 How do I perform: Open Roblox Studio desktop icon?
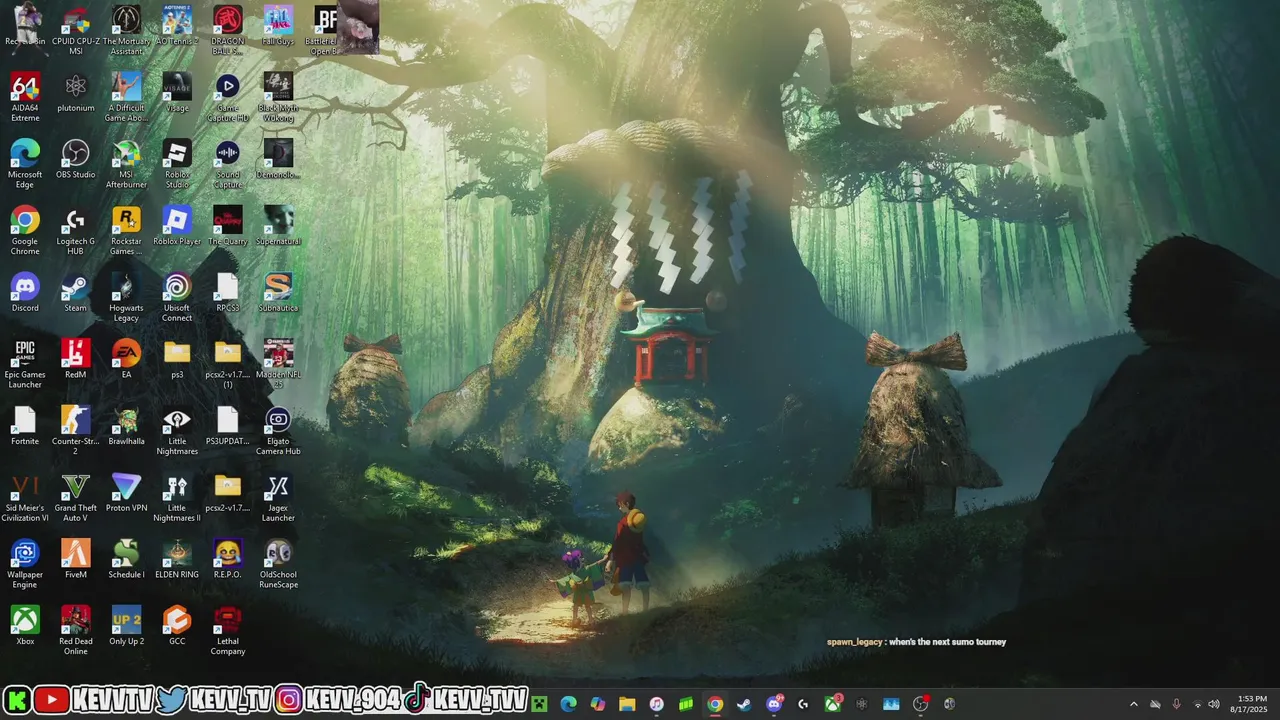(177, 164)
